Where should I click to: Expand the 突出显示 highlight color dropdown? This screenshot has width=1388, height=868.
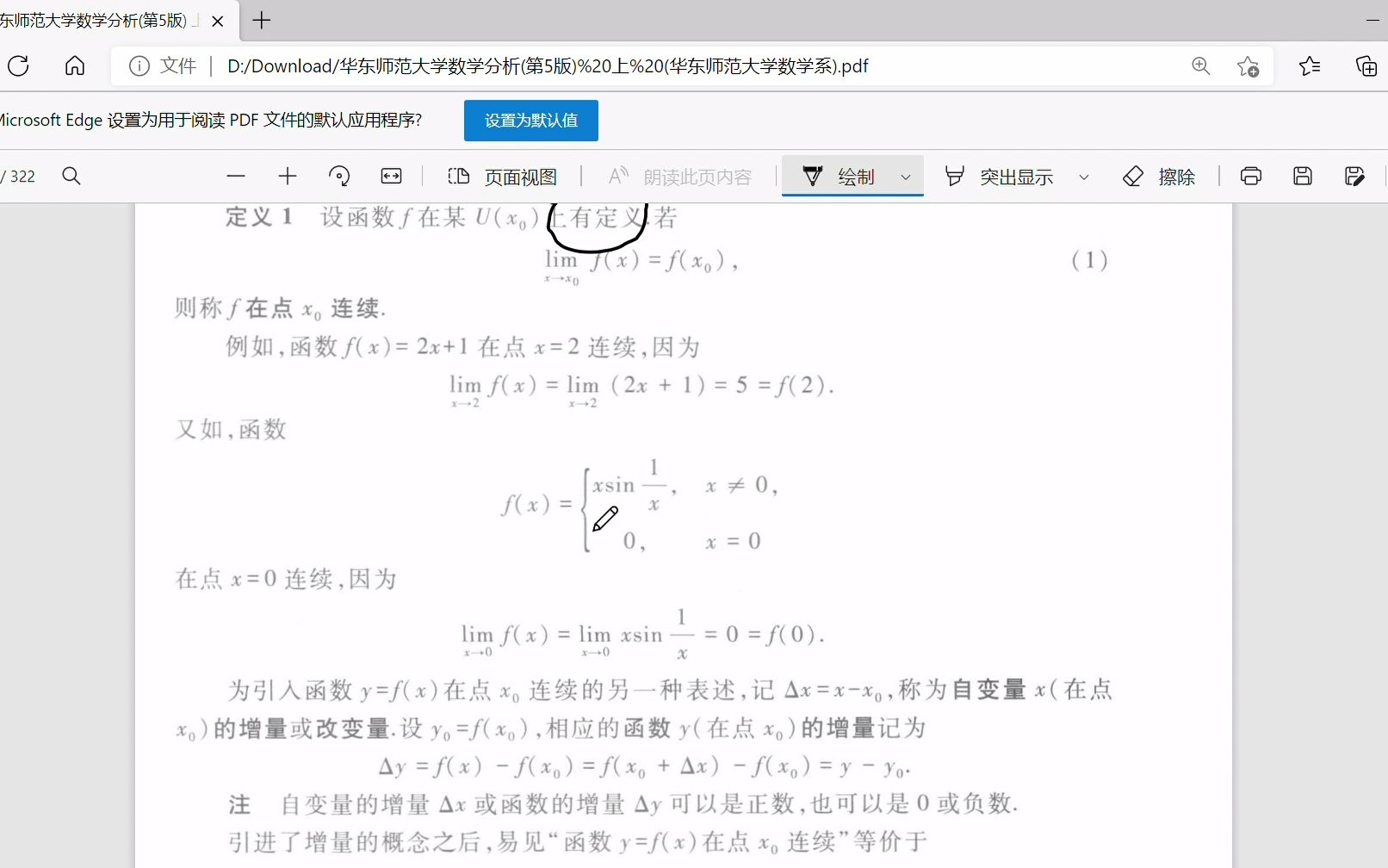pos(1084,177)
